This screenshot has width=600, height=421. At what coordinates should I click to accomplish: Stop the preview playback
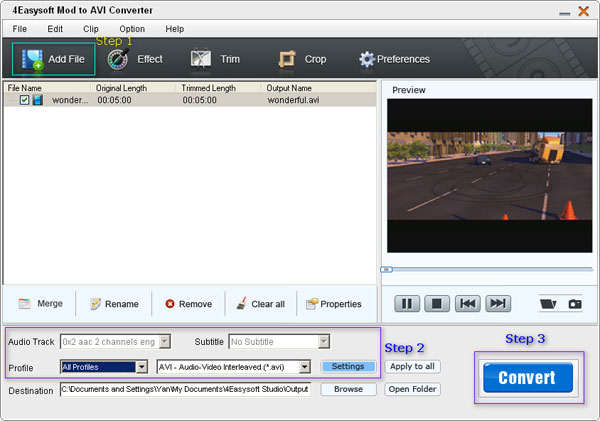[437, 304]
